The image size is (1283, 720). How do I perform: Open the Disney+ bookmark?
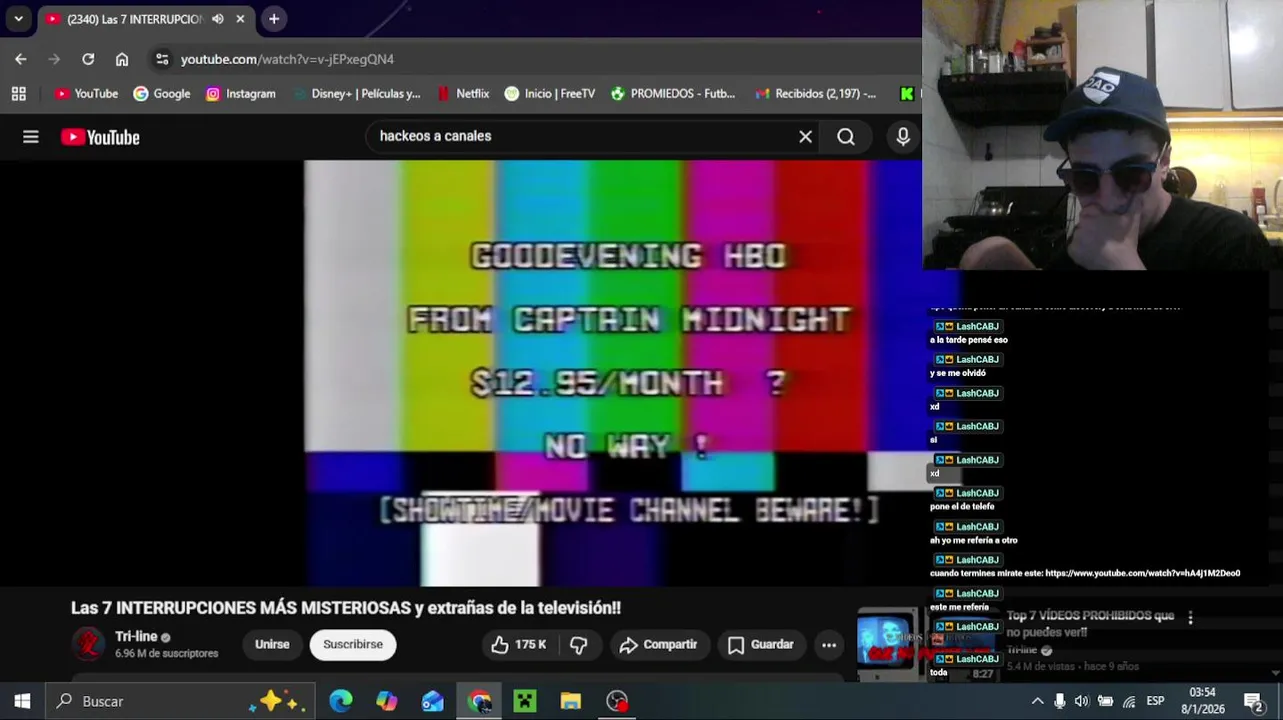[356, 93]
